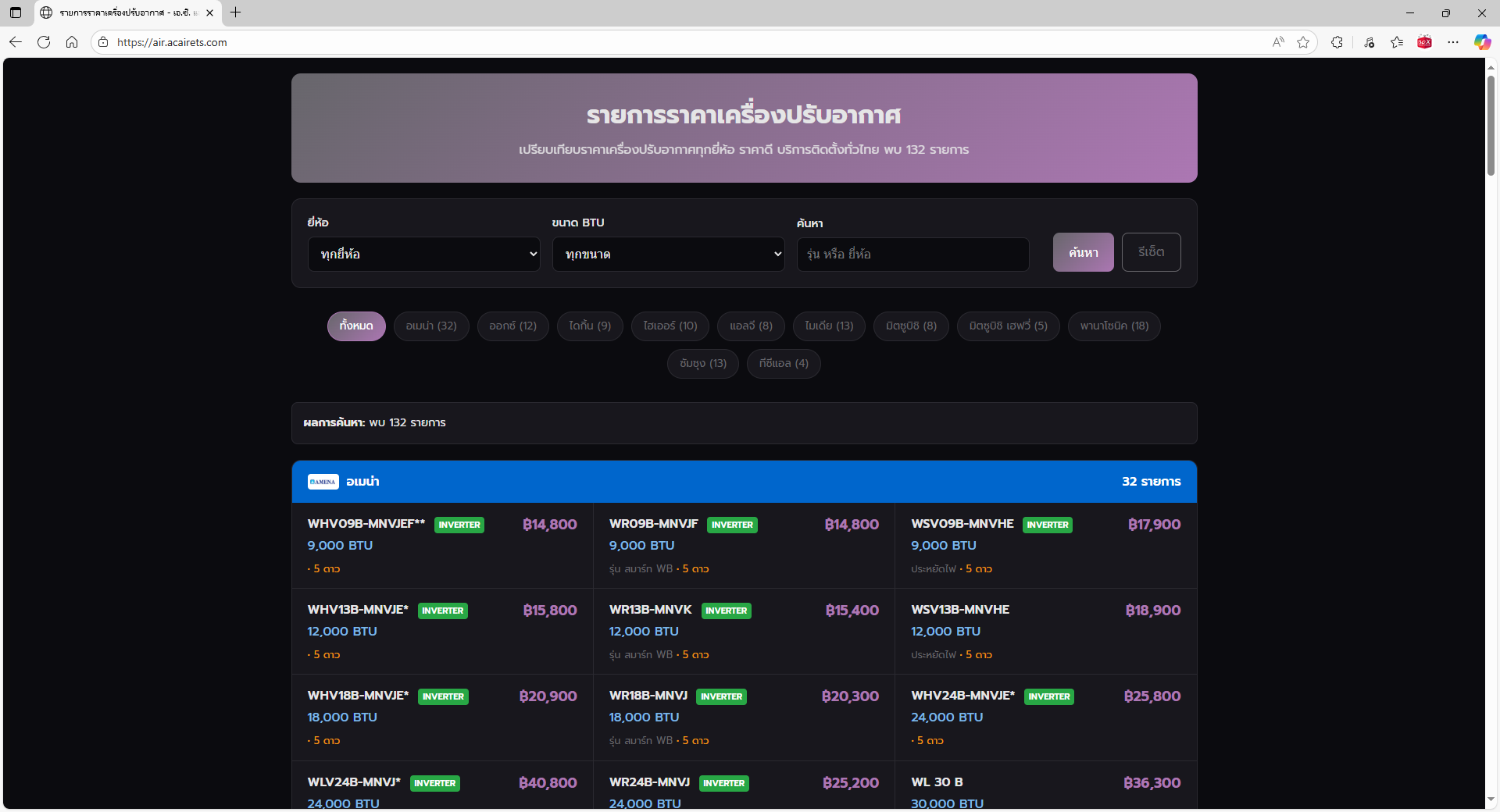Image resolution: width=1500 pixels, height=812 pixels.
Task: Click price ฿15,400 of WR13B-MNVK
Action: pos(852,611)
